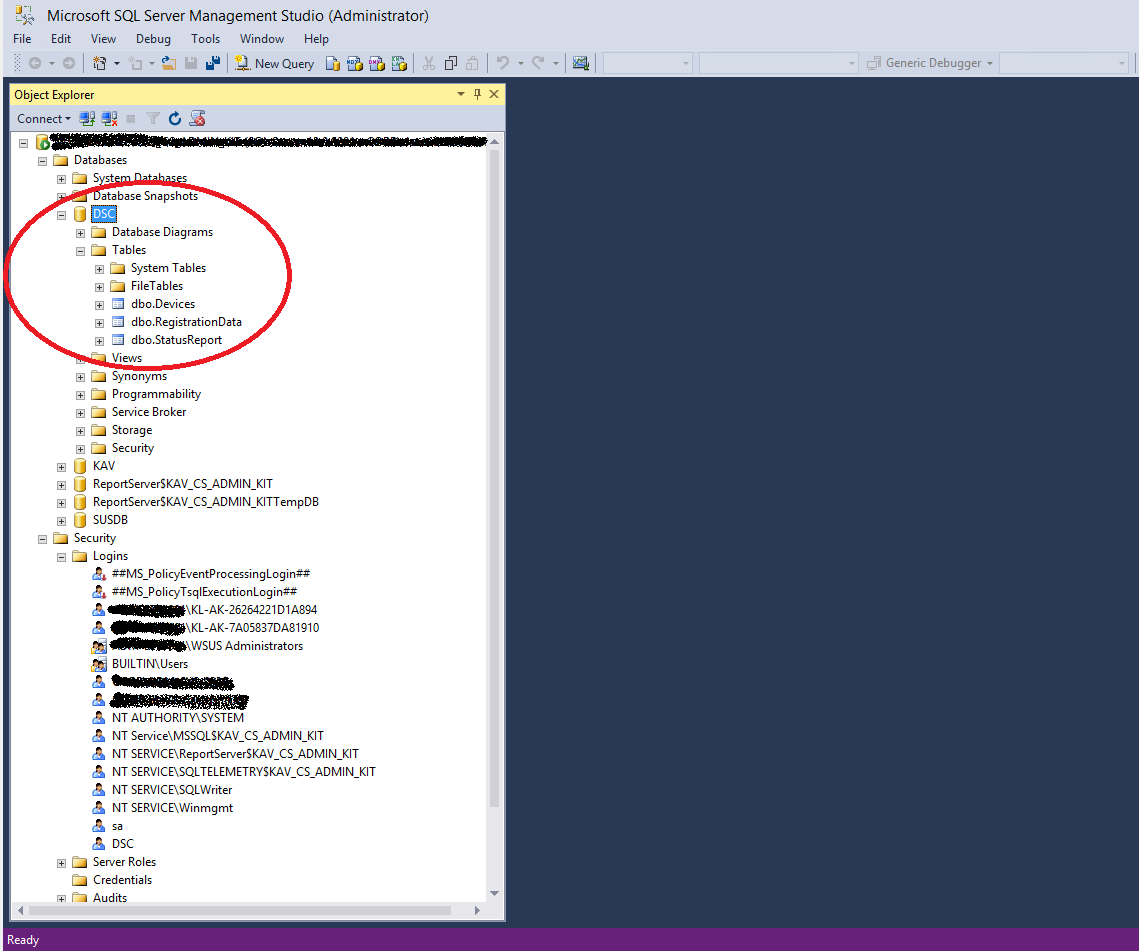Collapse the DSC database node

pos(61,214)
